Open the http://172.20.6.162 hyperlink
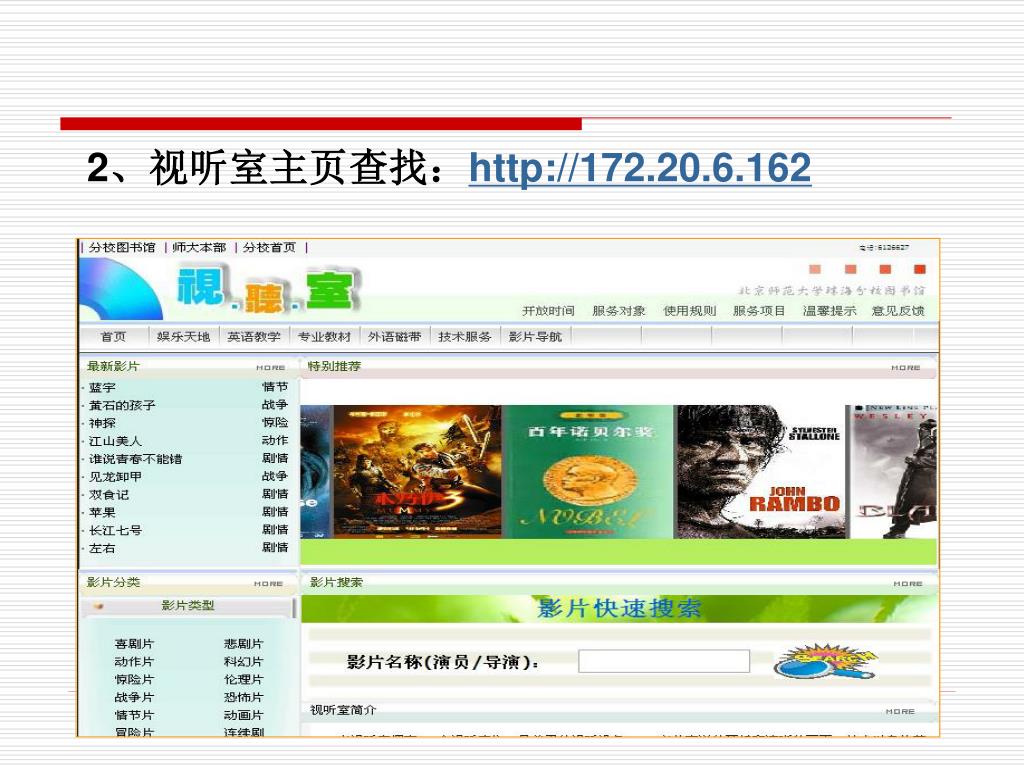Image resolution: width=1024 pixels, height=768 pixels. pyautogui.click(x=640, y=168)
